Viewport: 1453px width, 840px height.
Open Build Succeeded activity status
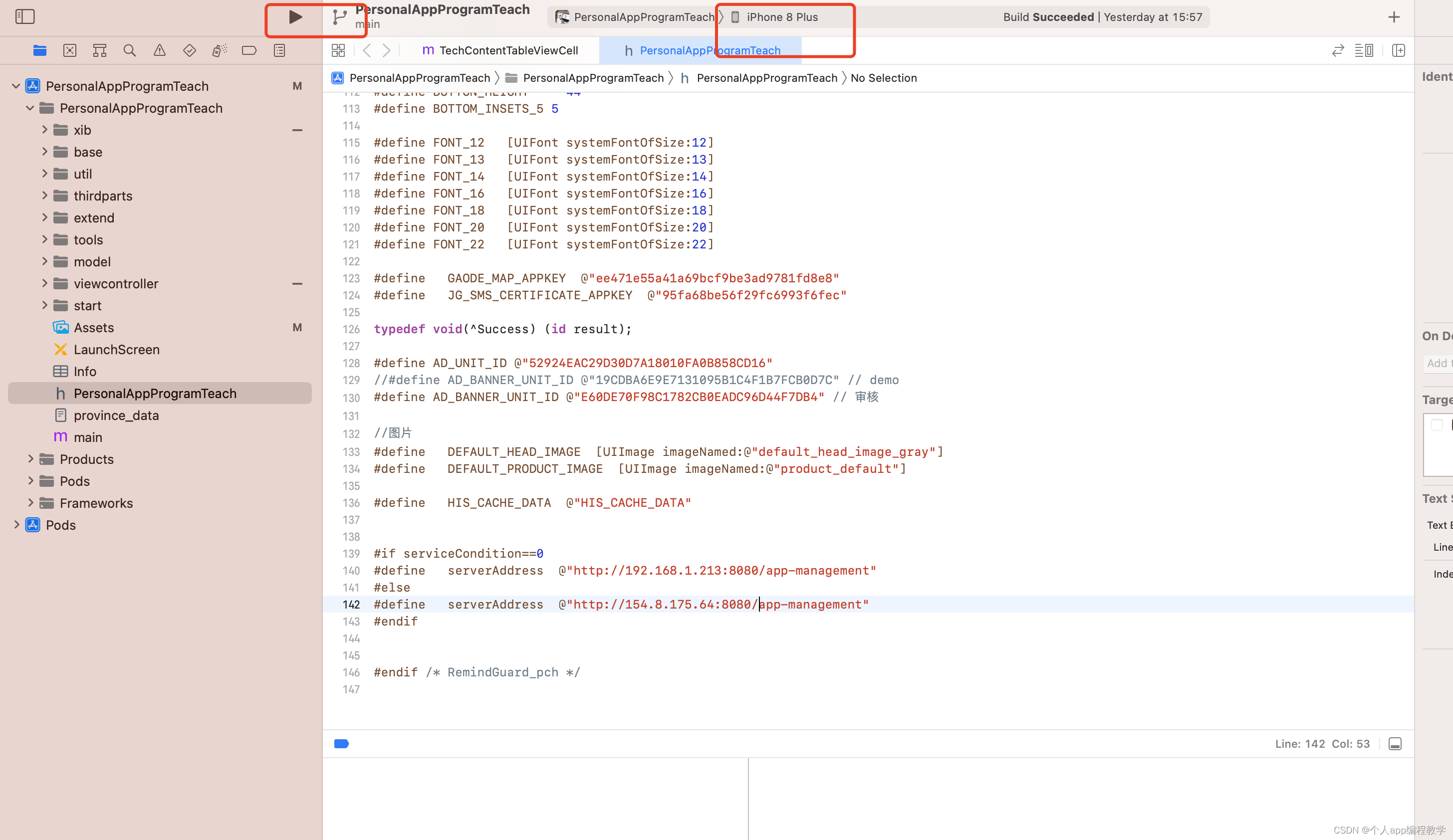point(1102,17)
